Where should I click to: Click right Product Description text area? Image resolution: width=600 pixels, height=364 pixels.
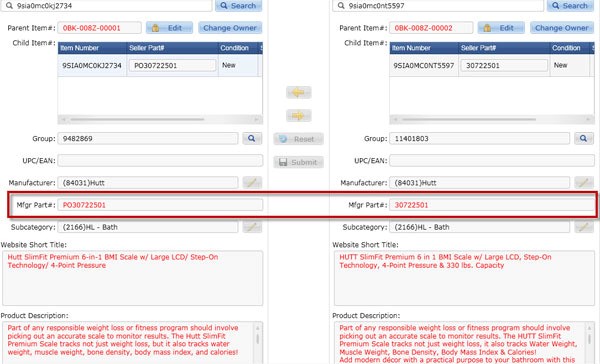[464, 343]
